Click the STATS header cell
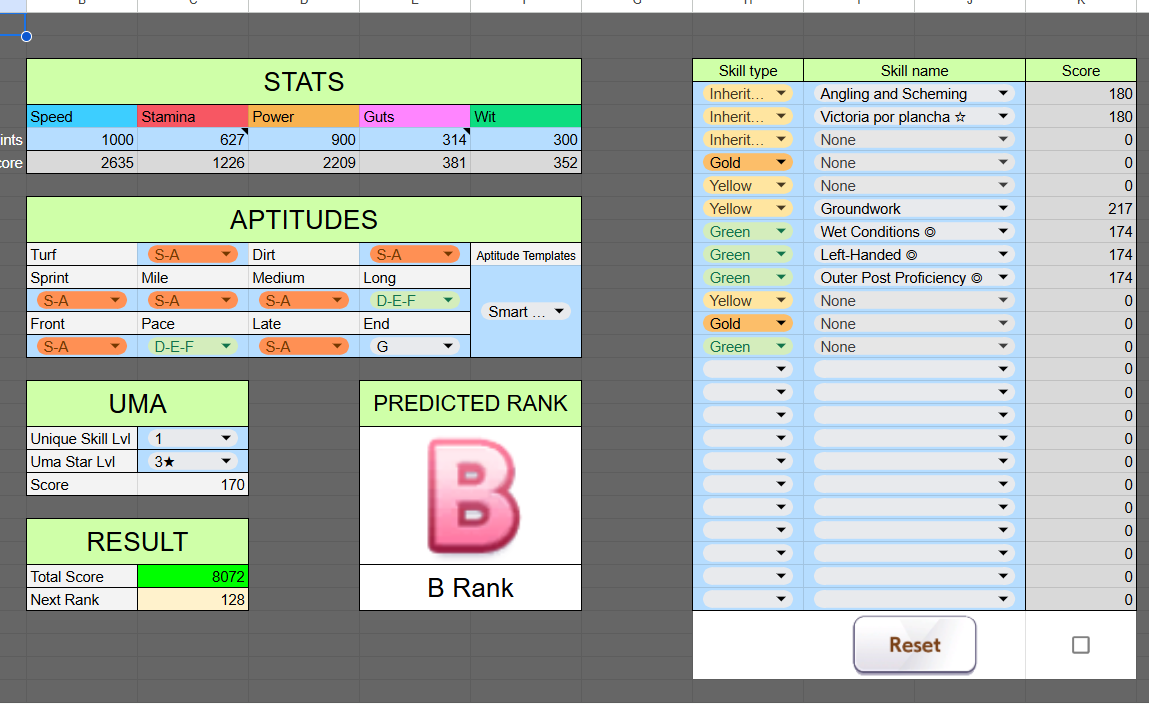 304,81
